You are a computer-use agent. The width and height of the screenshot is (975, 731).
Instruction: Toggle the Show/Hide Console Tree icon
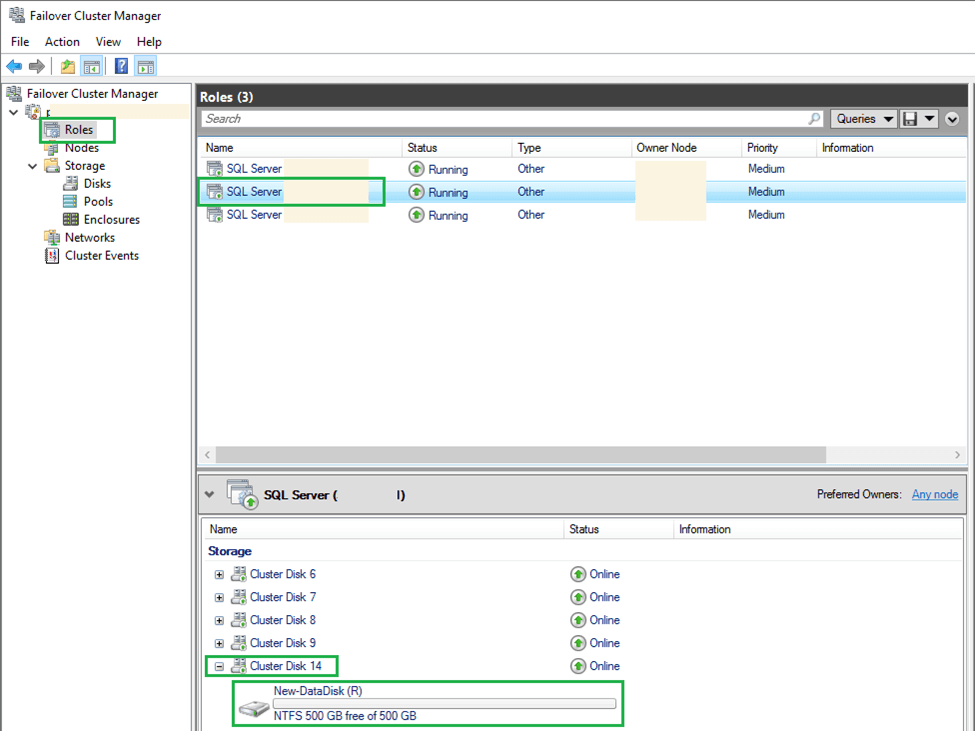91,67
